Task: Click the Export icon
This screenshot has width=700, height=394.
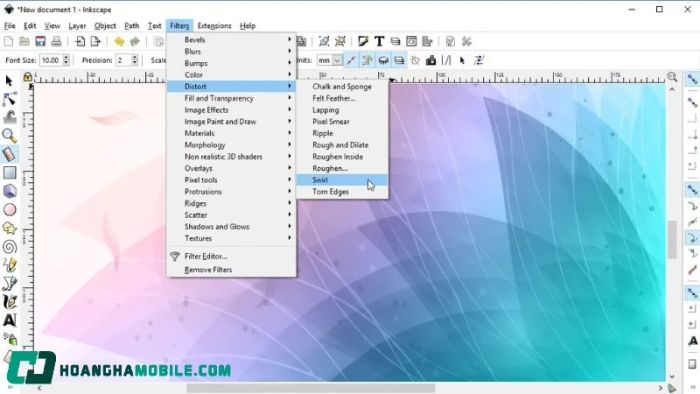Action: point(96,41)
